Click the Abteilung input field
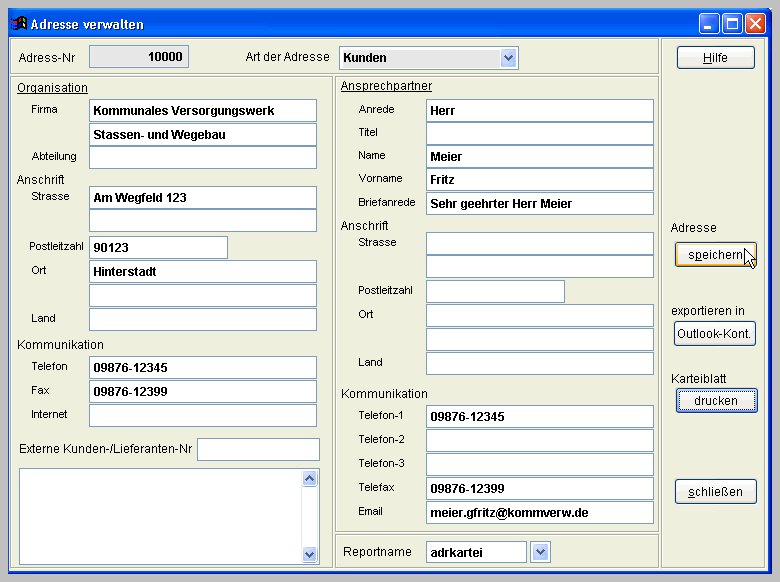Screen dimensions: 780x582 click(202, 157)
